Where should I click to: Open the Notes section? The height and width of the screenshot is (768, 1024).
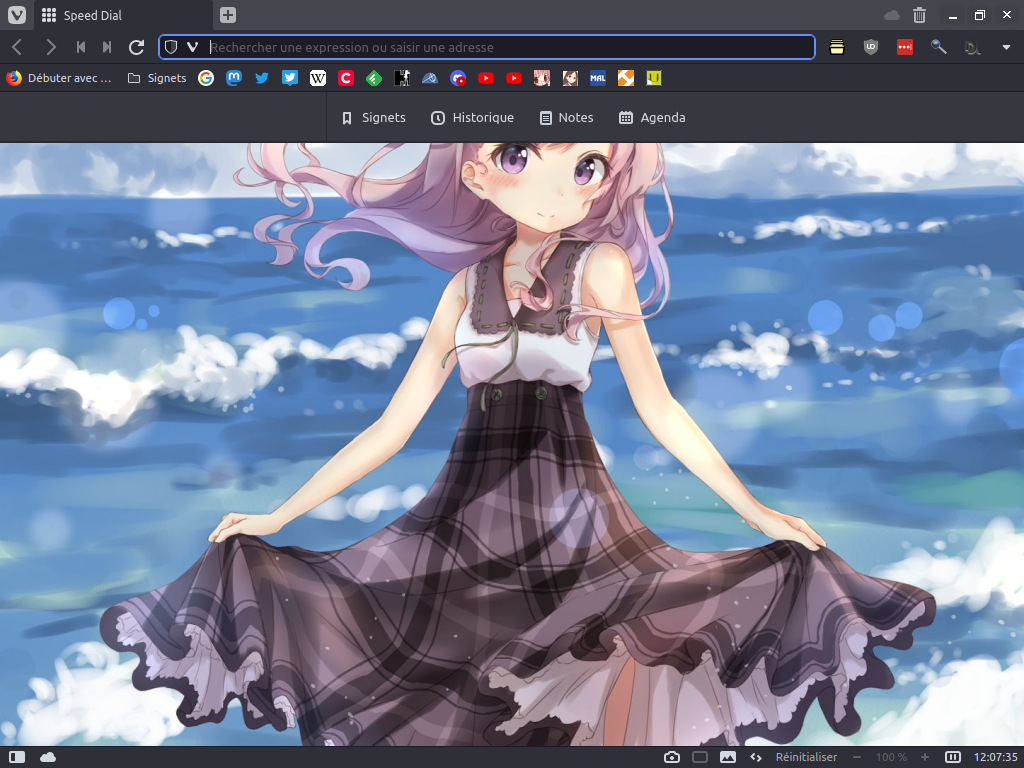point(566,118)
